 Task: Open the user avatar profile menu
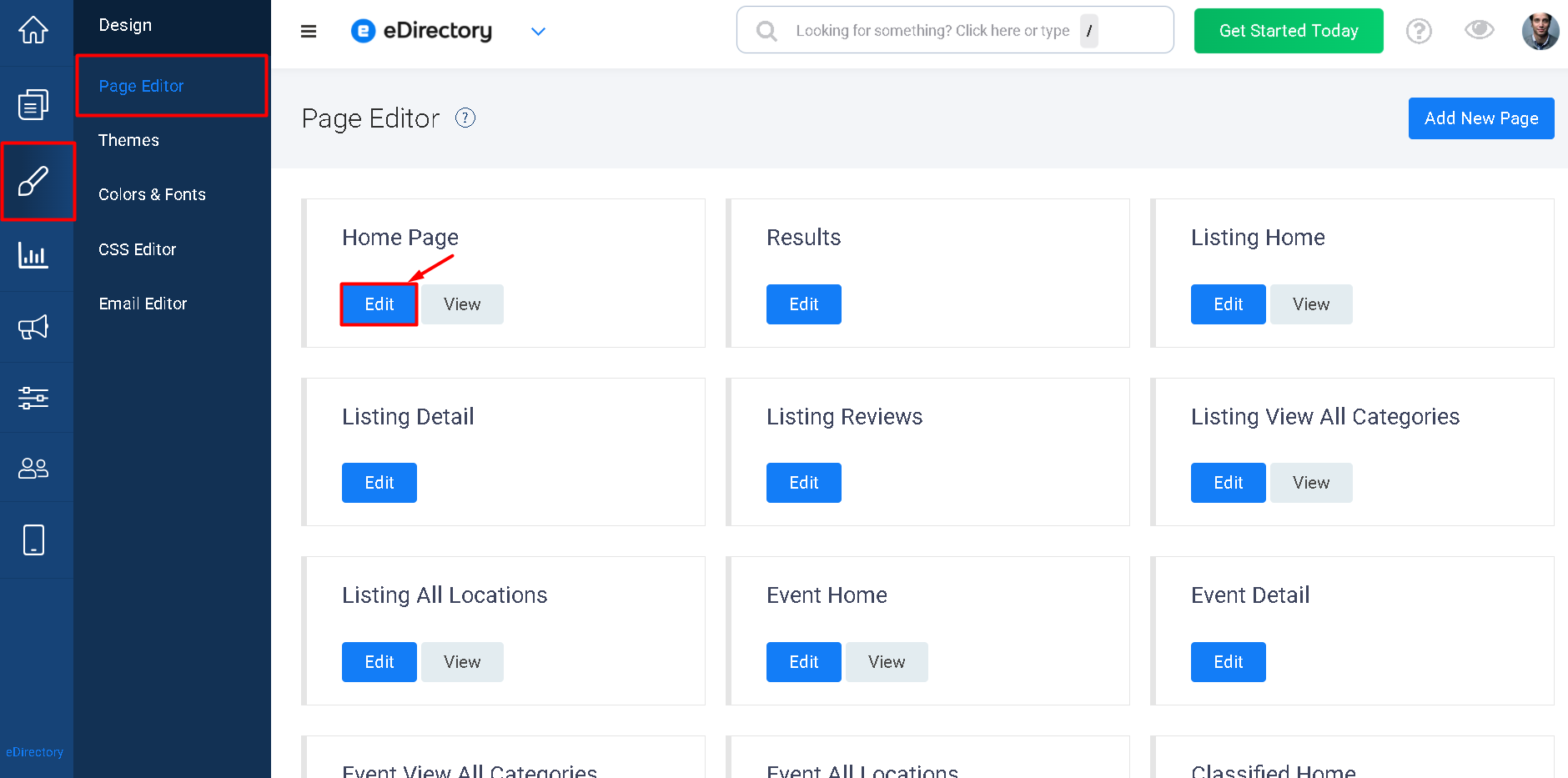[1540, 31]
